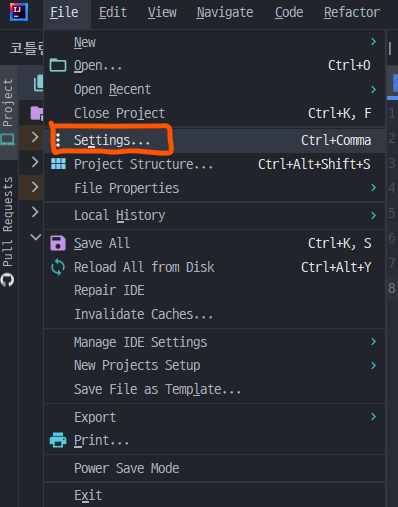Click the three-dot icon beside Settings
Image resolution: width=398 pixels, height=507 pixels.
click(x=58, y=140)
